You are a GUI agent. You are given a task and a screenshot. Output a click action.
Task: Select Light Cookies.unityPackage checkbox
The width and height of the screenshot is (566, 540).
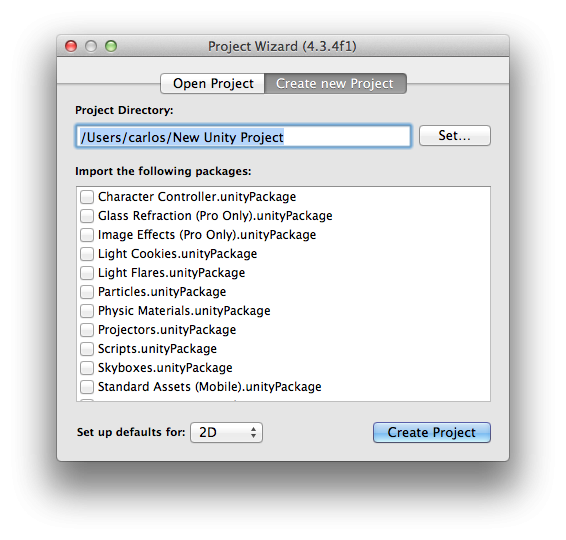click(87, 254)
